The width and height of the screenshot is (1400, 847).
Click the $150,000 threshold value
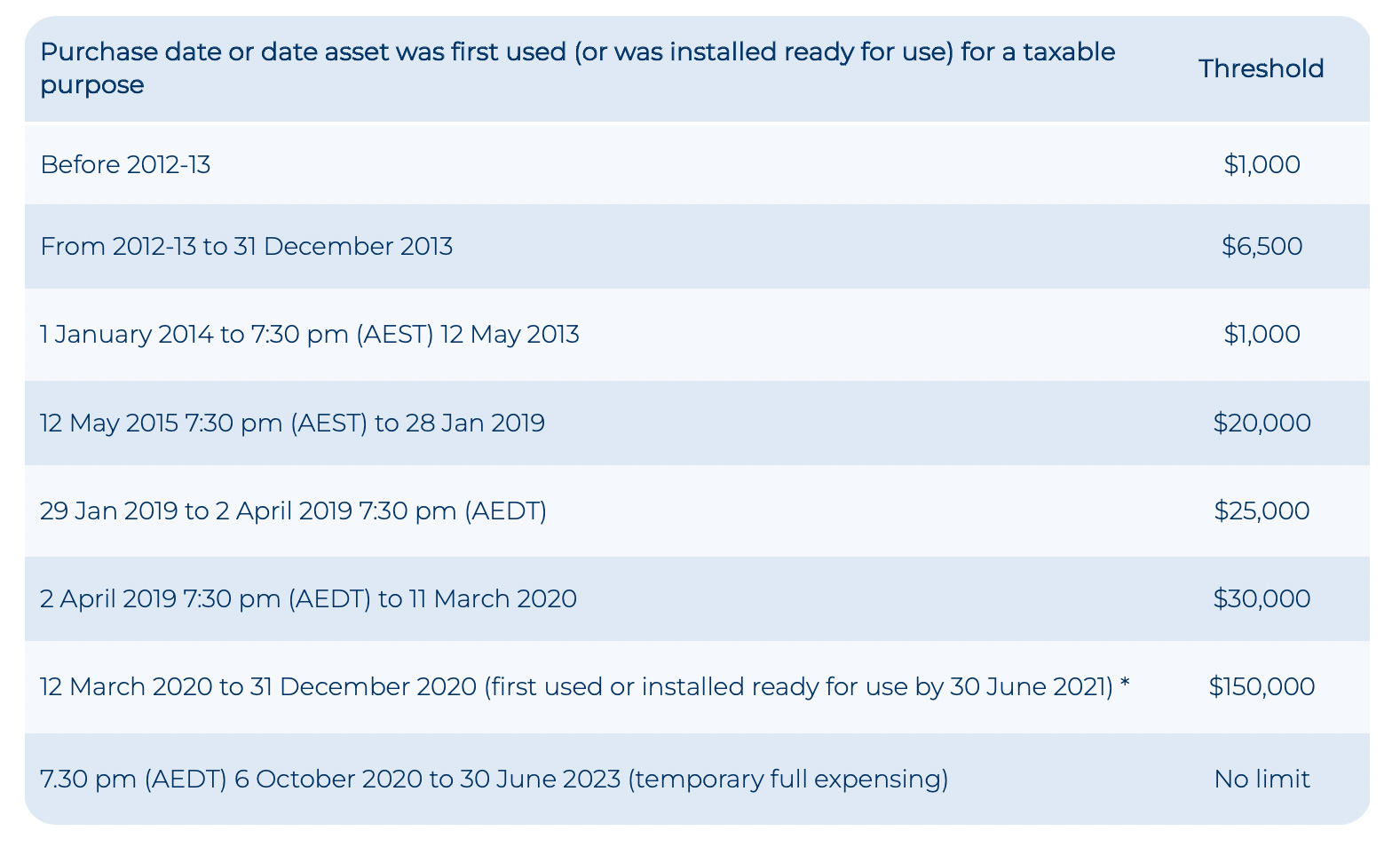point(1261,687)
